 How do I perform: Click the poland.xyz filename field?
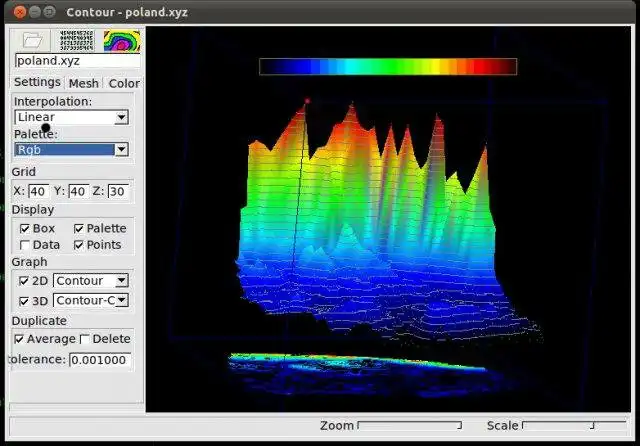click(x=78, y=61)
